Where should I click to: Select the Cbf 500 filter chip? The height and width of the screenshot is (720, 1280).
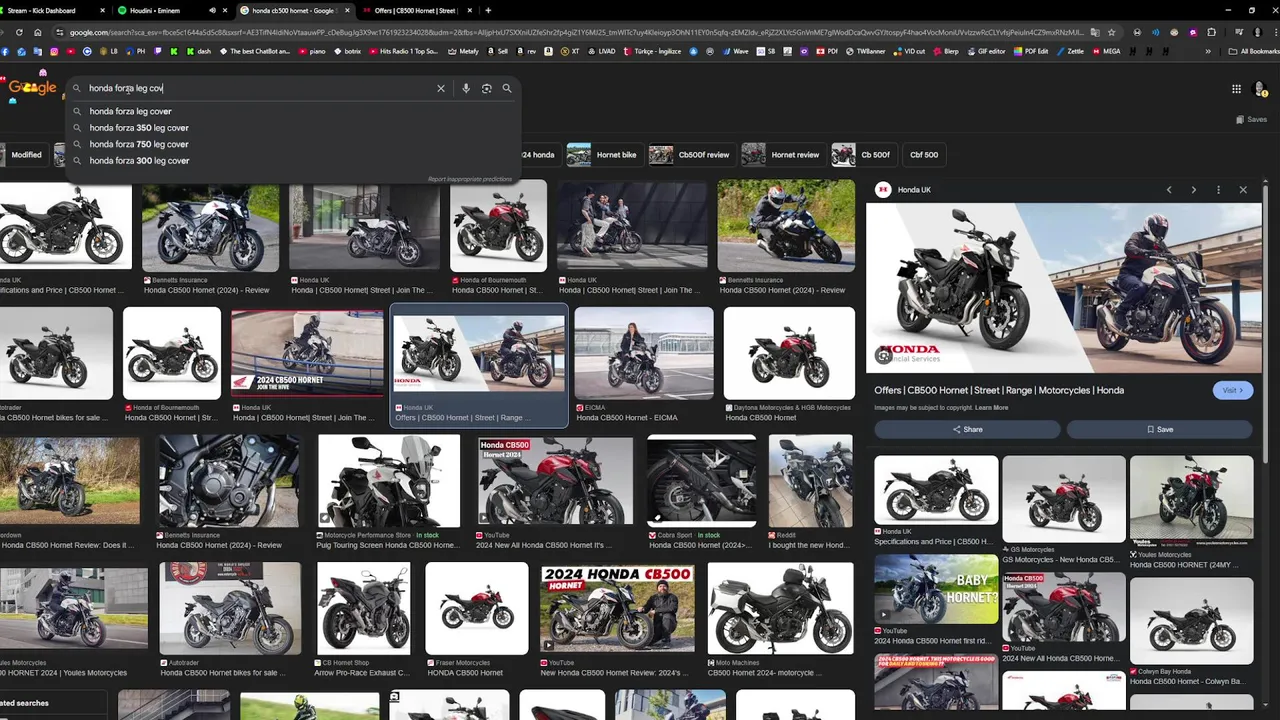(x=924, y=155)
